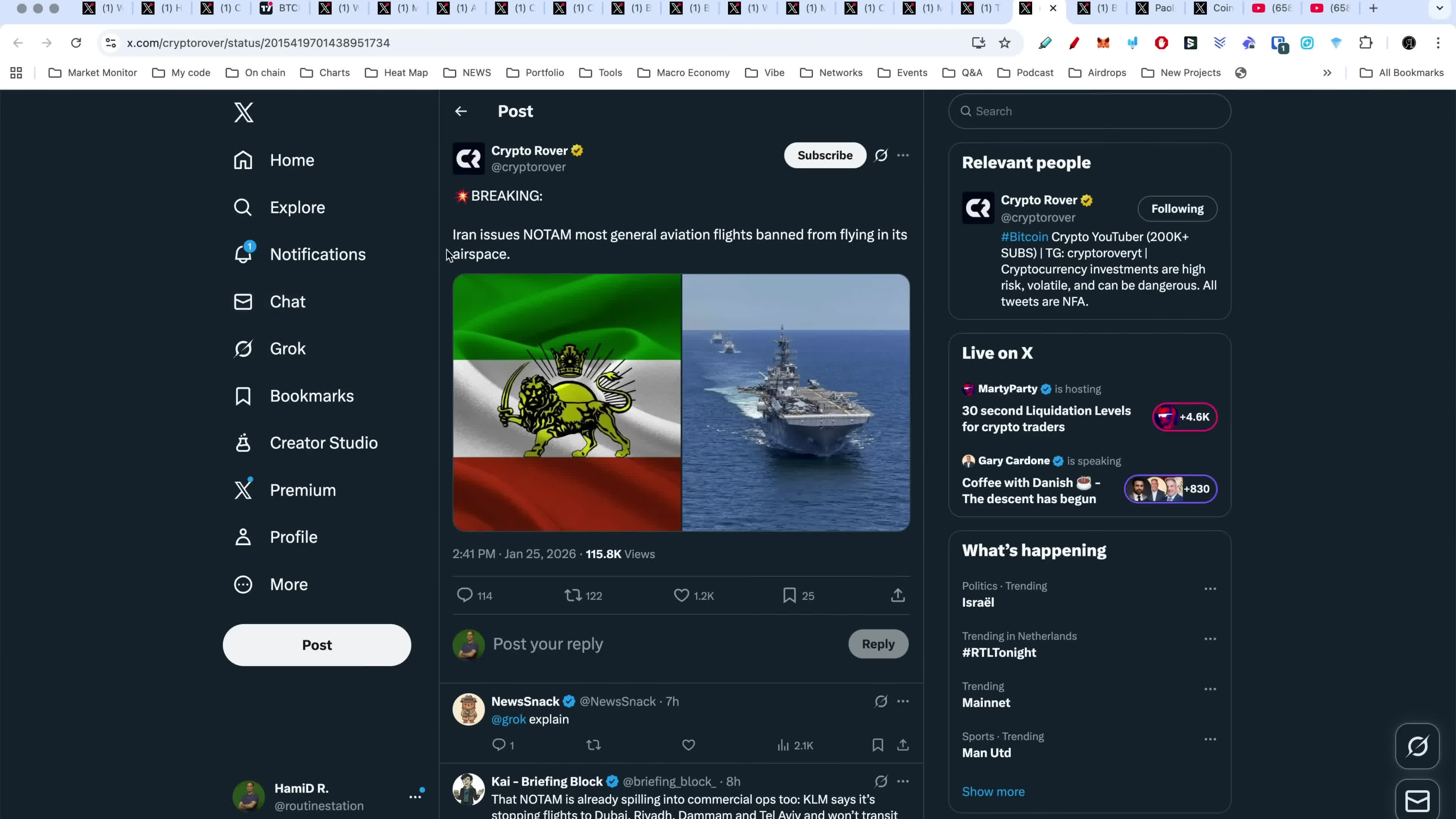Install app icon in address bar
Viewport: 1456px width, 819px height.
click(978, 43)
